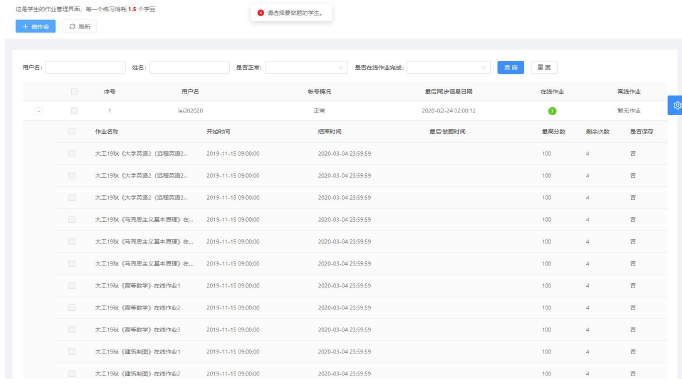This screenshot has width=682, height=384.
Task: Check the 高等数学 在线作业3 row checkbox
Action: pyautogui.click(x=72, y=330)
